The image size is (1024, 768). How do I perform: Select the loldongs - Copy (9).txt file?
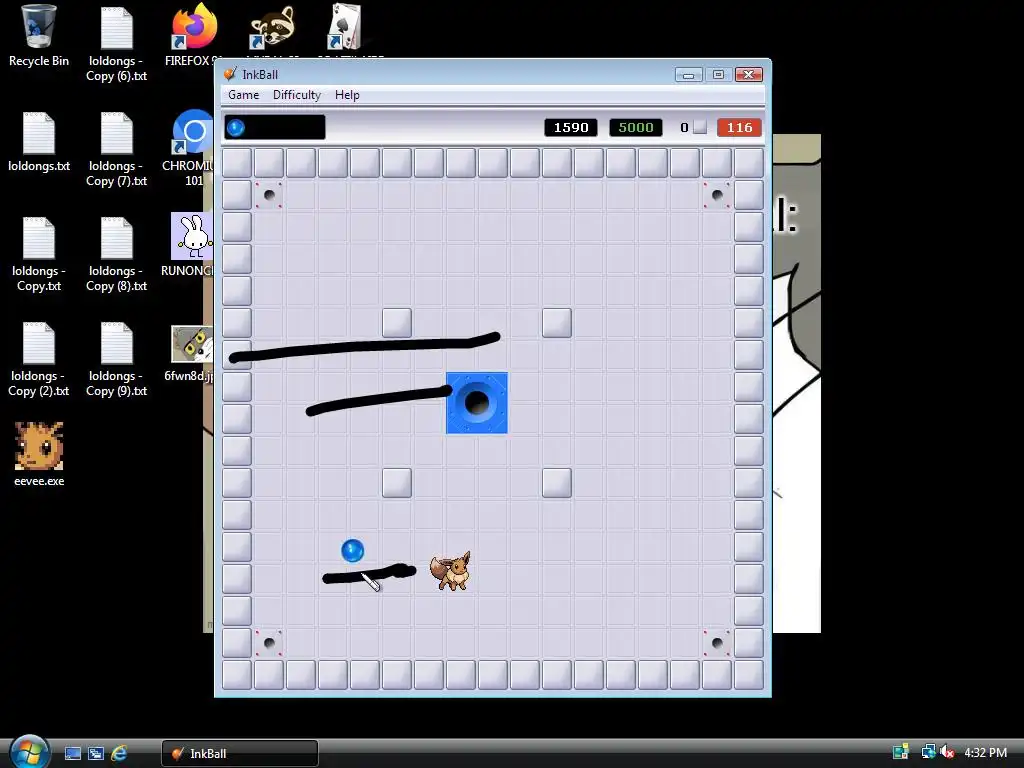(x=116, y=359)
